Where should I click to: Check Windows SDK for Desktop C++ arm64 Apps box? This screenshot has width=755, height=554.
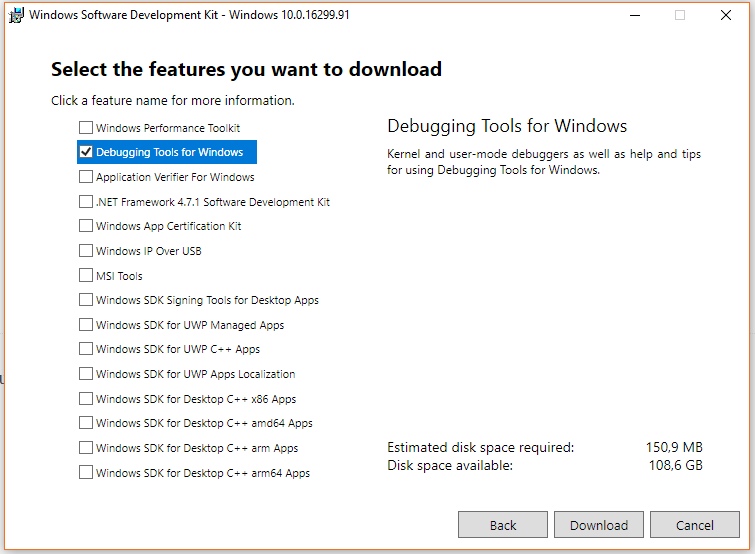pos(86,473)
